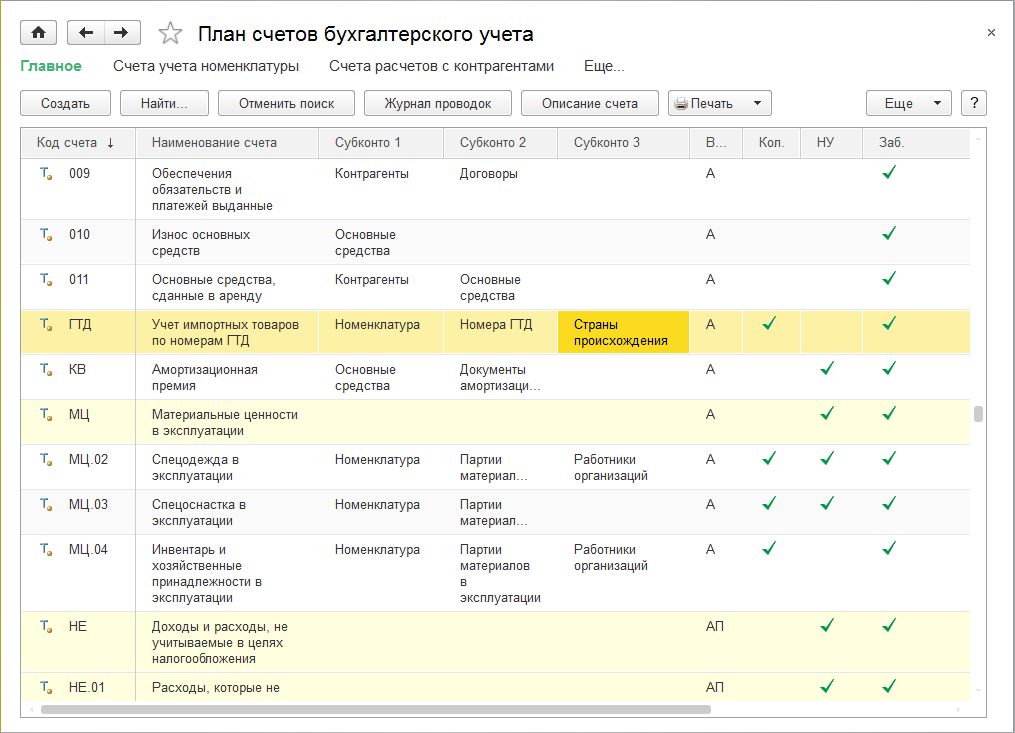Open the Еще dropdown in the toolbar
Image resolution: width=1015 pixels, height=733 pixels.
coord(908,103)
